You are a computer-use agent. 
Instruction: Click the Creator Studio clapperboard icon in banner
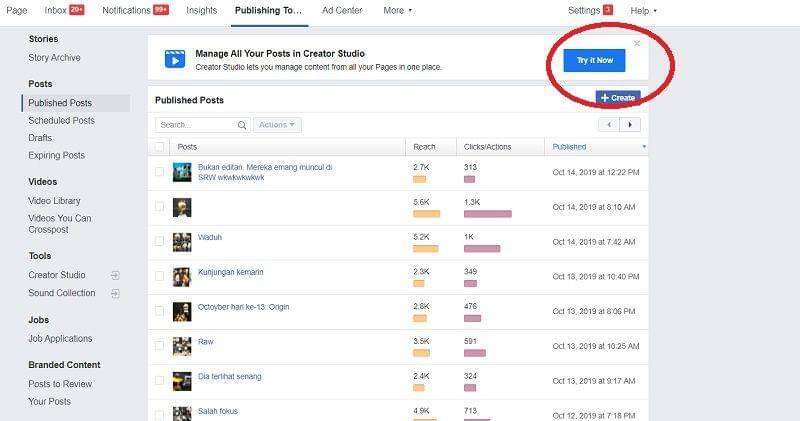pos(175,59)
